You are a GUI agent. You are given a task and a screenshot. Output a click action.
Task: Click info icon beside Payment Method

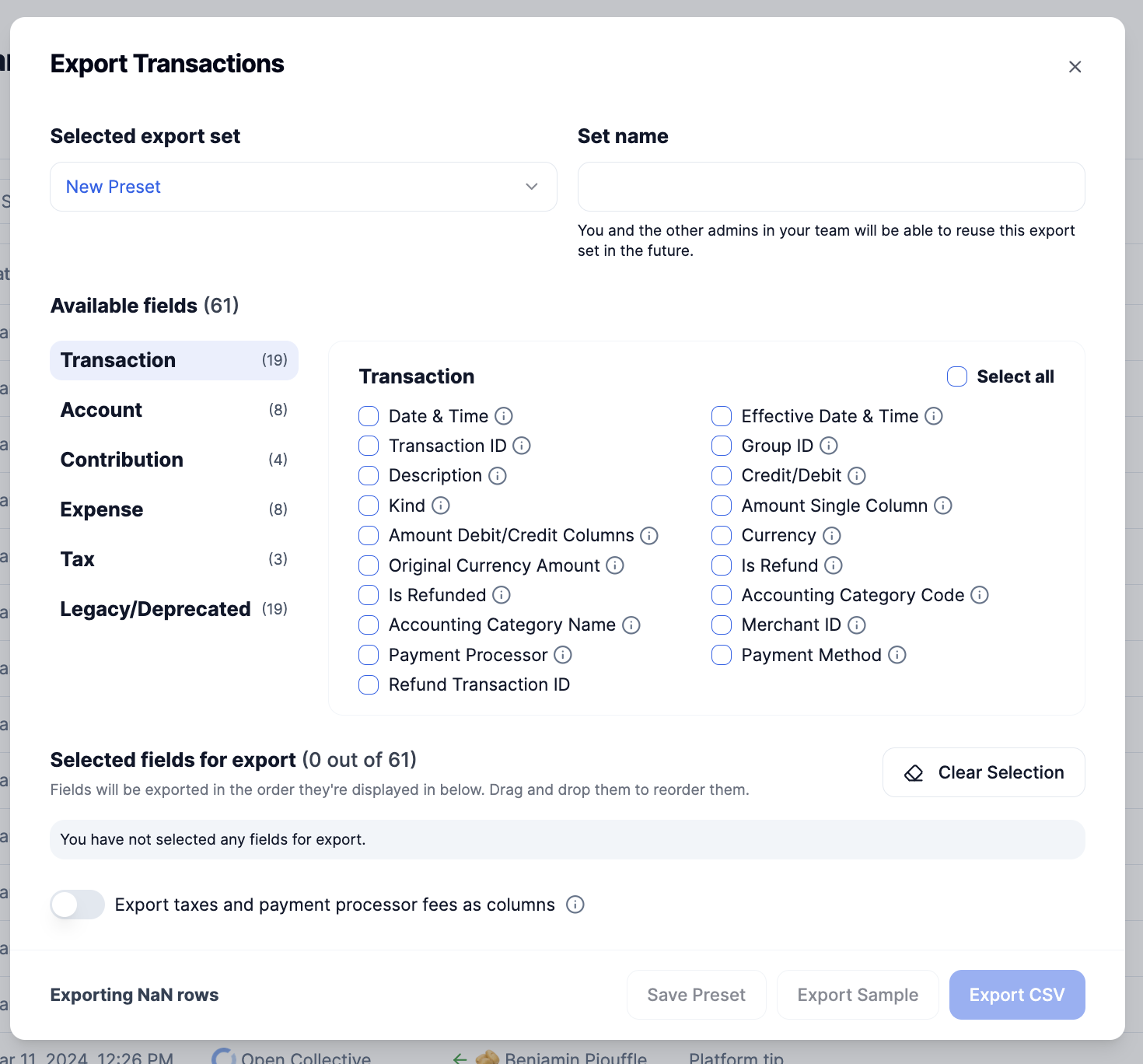[897, 655]
